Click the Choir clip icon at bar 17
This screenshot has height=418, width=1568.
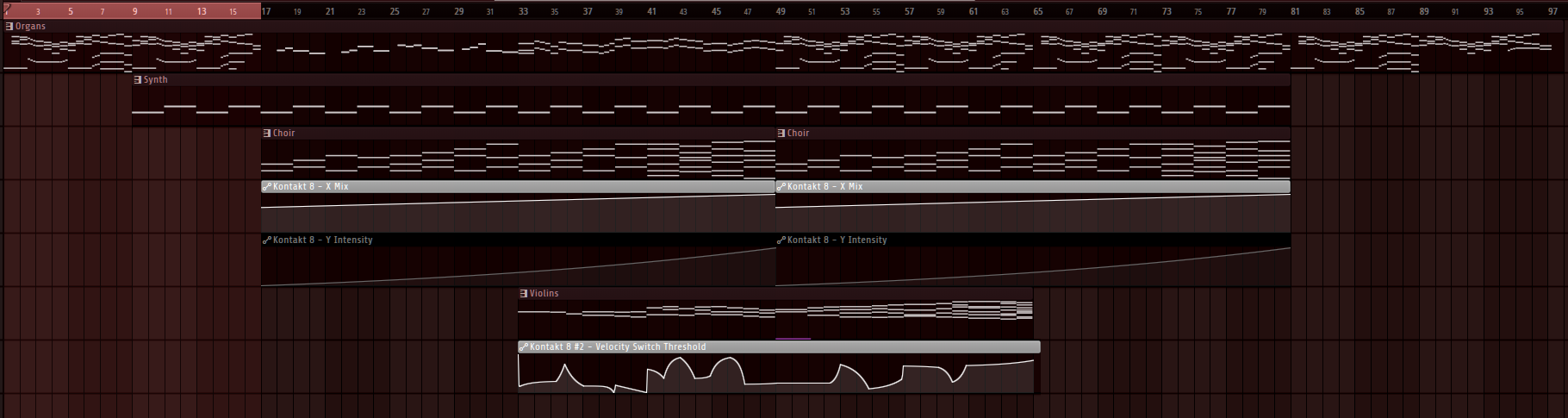click(267, 134)
